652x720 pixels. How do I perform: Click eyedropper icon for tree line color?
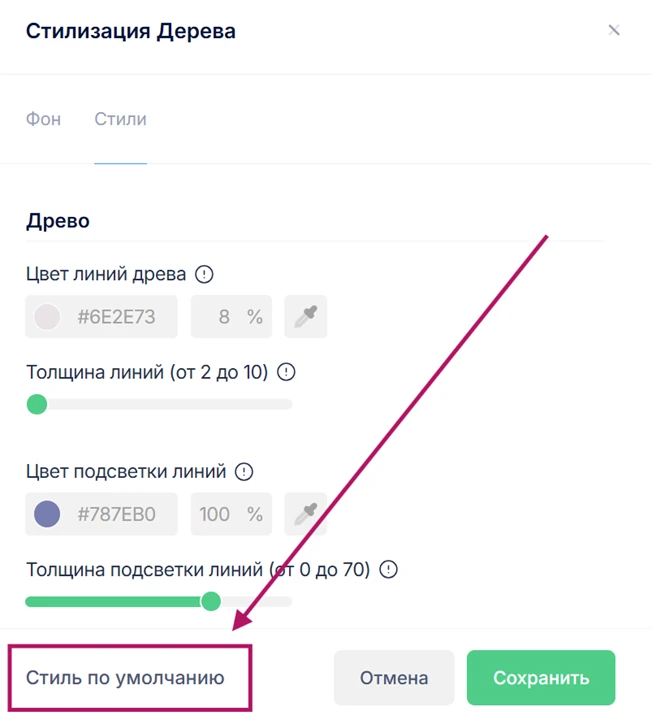[306, 317]
